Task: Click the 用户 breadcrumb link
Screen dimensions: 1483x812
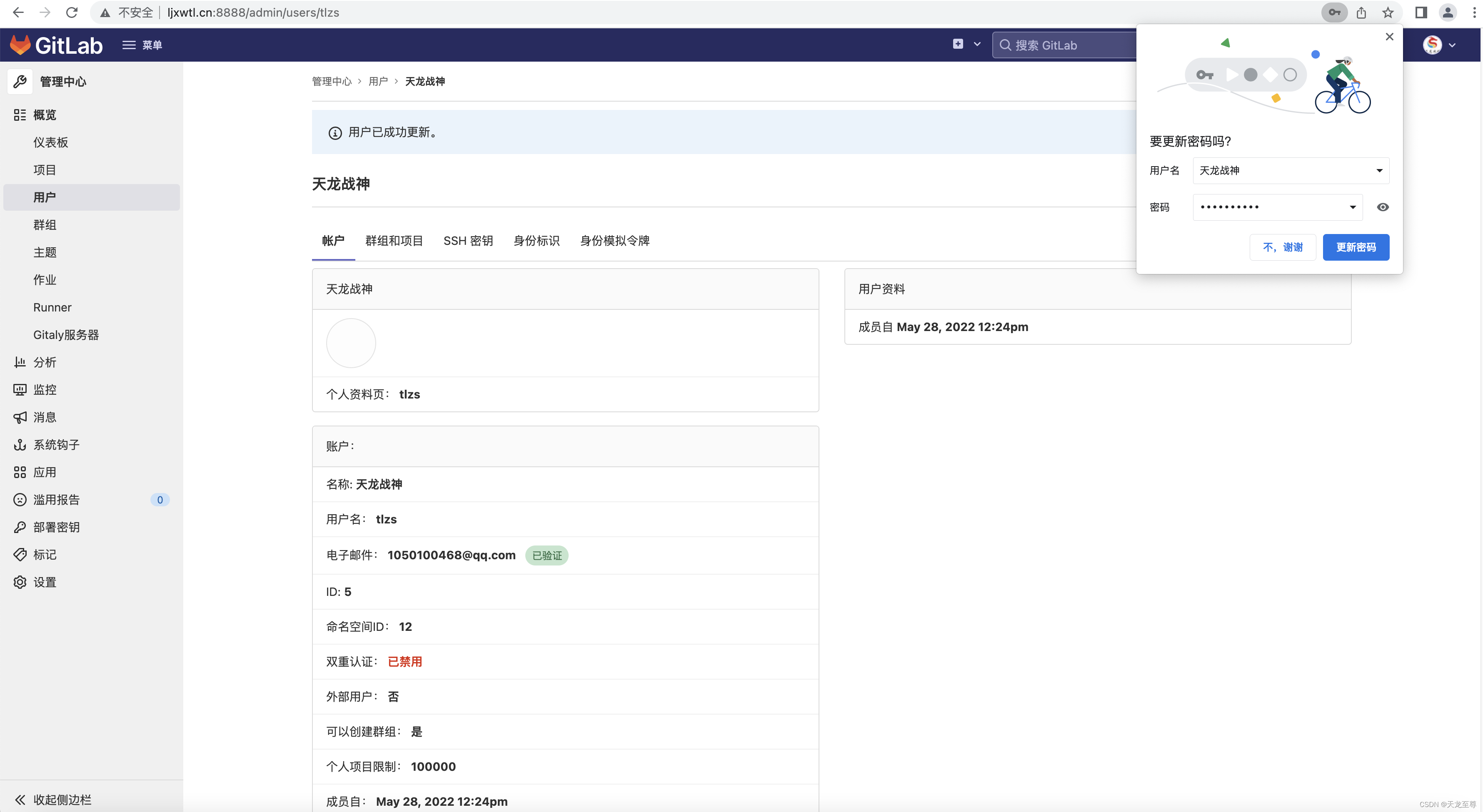Action: click(x=378, y=81)
